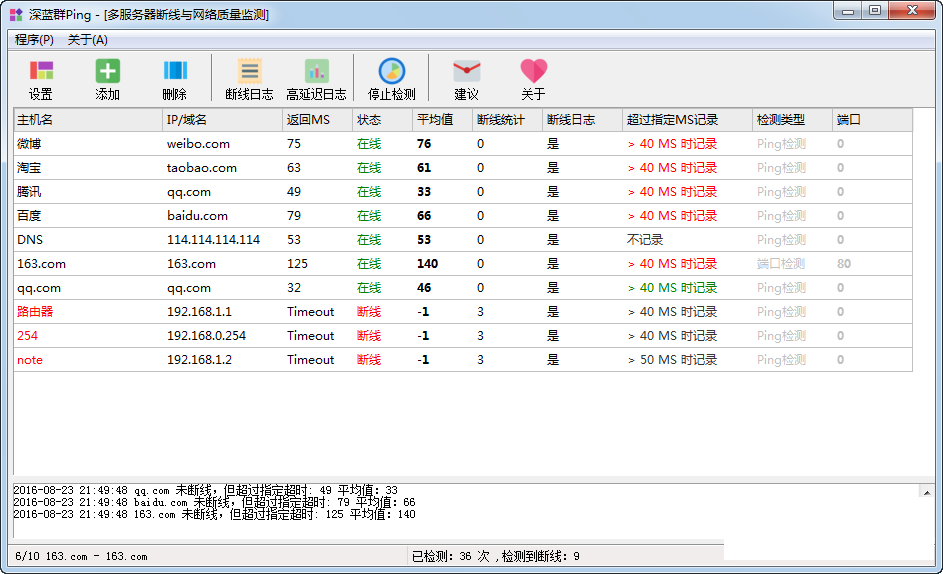Click port value 80
The height and width of the screenshot is (574, 943).
844,264
